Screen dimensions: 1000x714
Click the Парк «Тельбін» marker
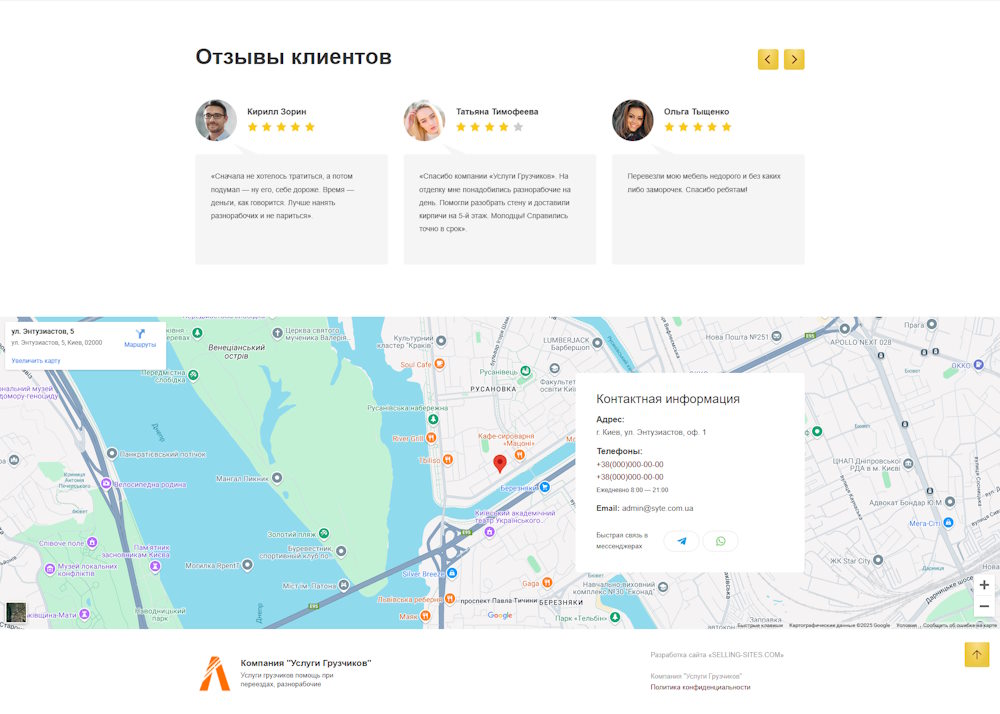(615, 617)
